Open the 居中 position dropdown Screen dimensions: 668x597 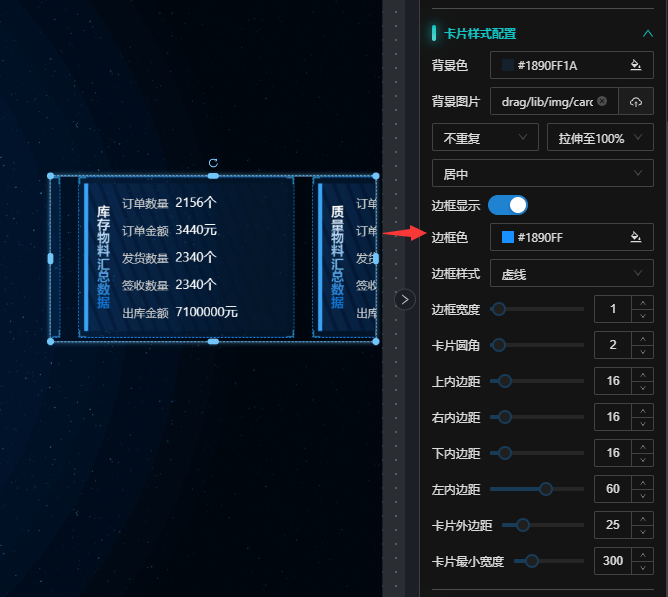tap(542, 174)
